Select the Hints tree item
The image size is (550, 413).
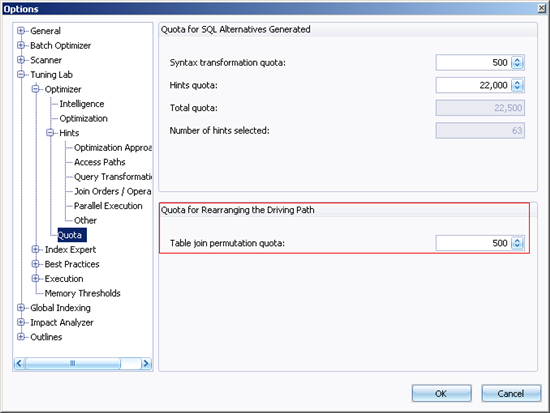click(69, 133)
